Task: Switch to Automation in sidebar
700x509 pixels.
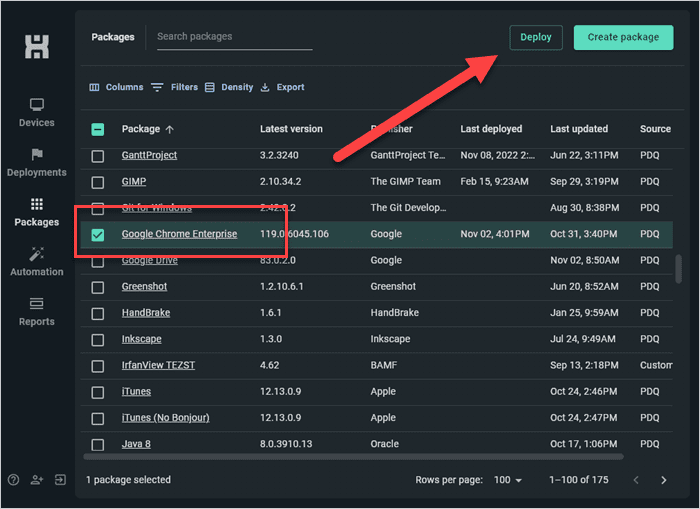Action: pyautogui.click(x=37, y=262)
